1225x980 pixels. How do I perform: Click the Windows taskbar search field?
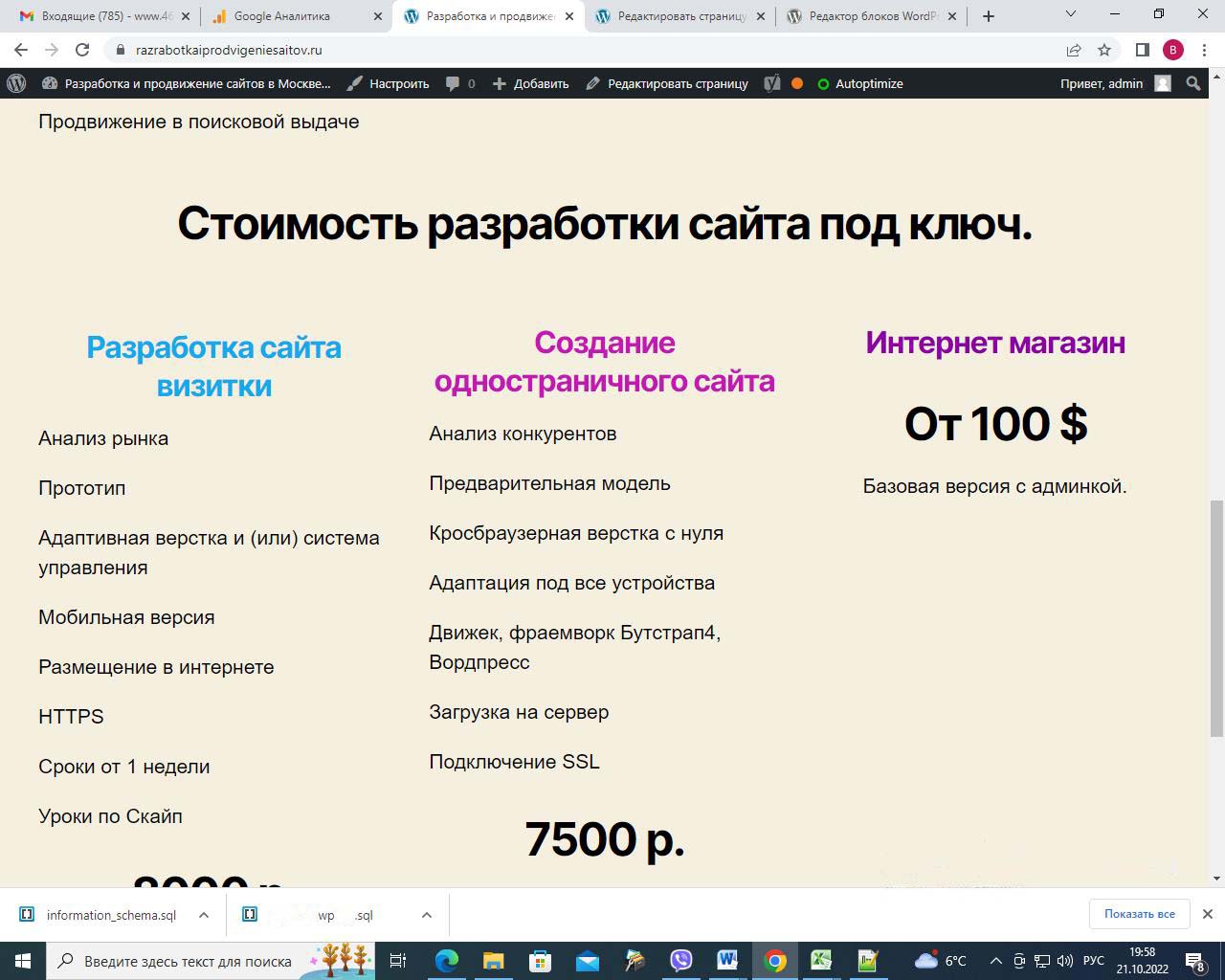tap(187, 961)
